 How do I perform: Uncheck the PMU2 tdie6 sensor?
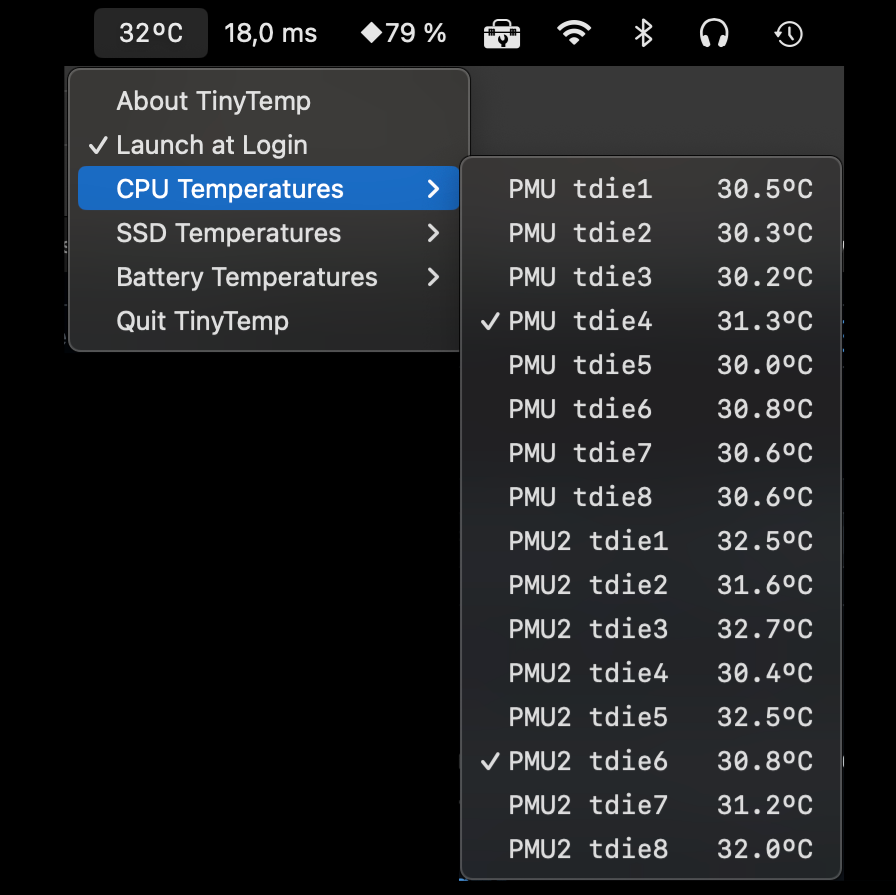coord(651,761)
